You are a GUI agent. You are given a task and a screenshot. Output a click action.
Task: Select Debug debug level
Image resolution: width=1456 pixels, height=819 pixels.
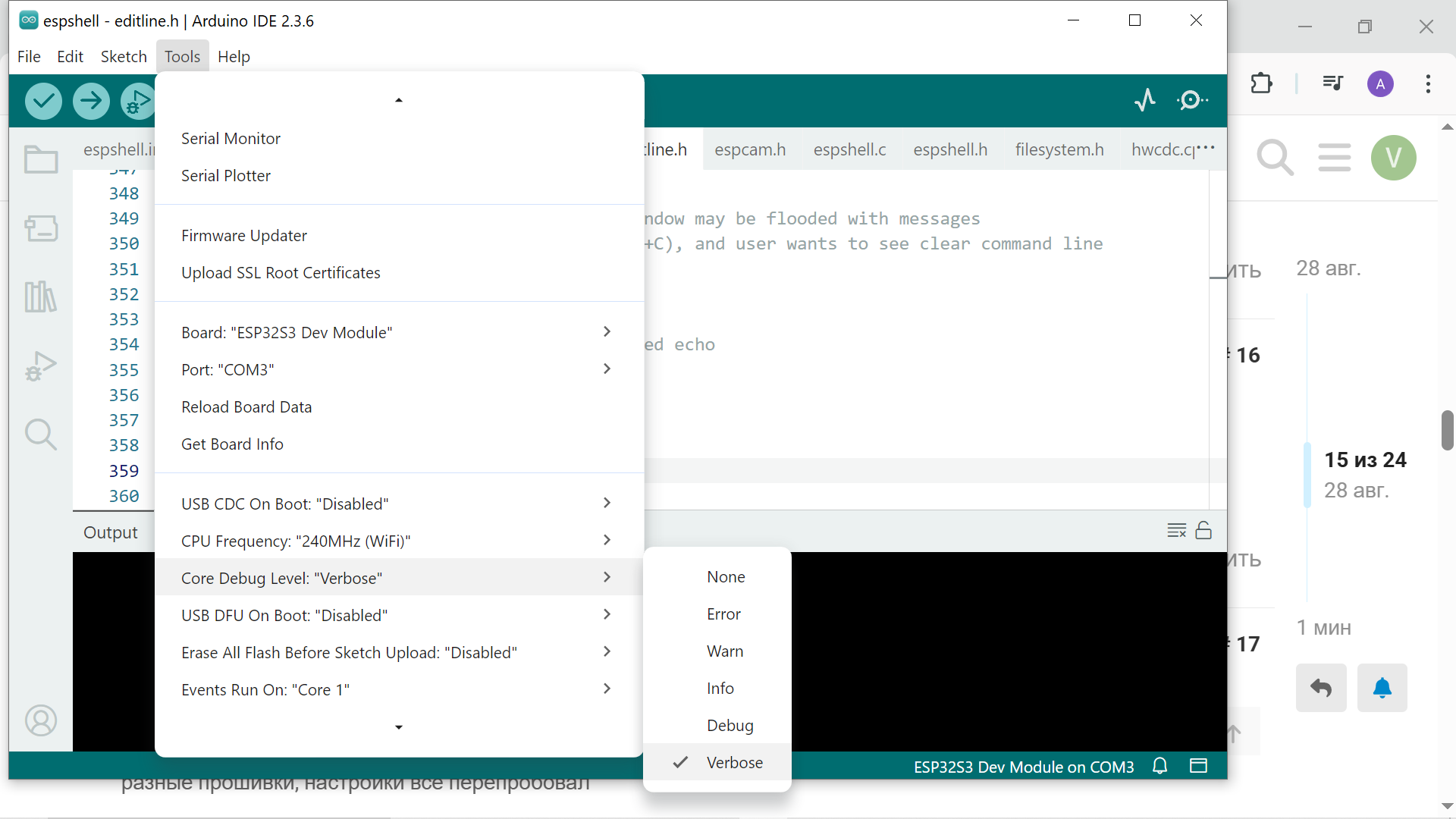[717, 726]
